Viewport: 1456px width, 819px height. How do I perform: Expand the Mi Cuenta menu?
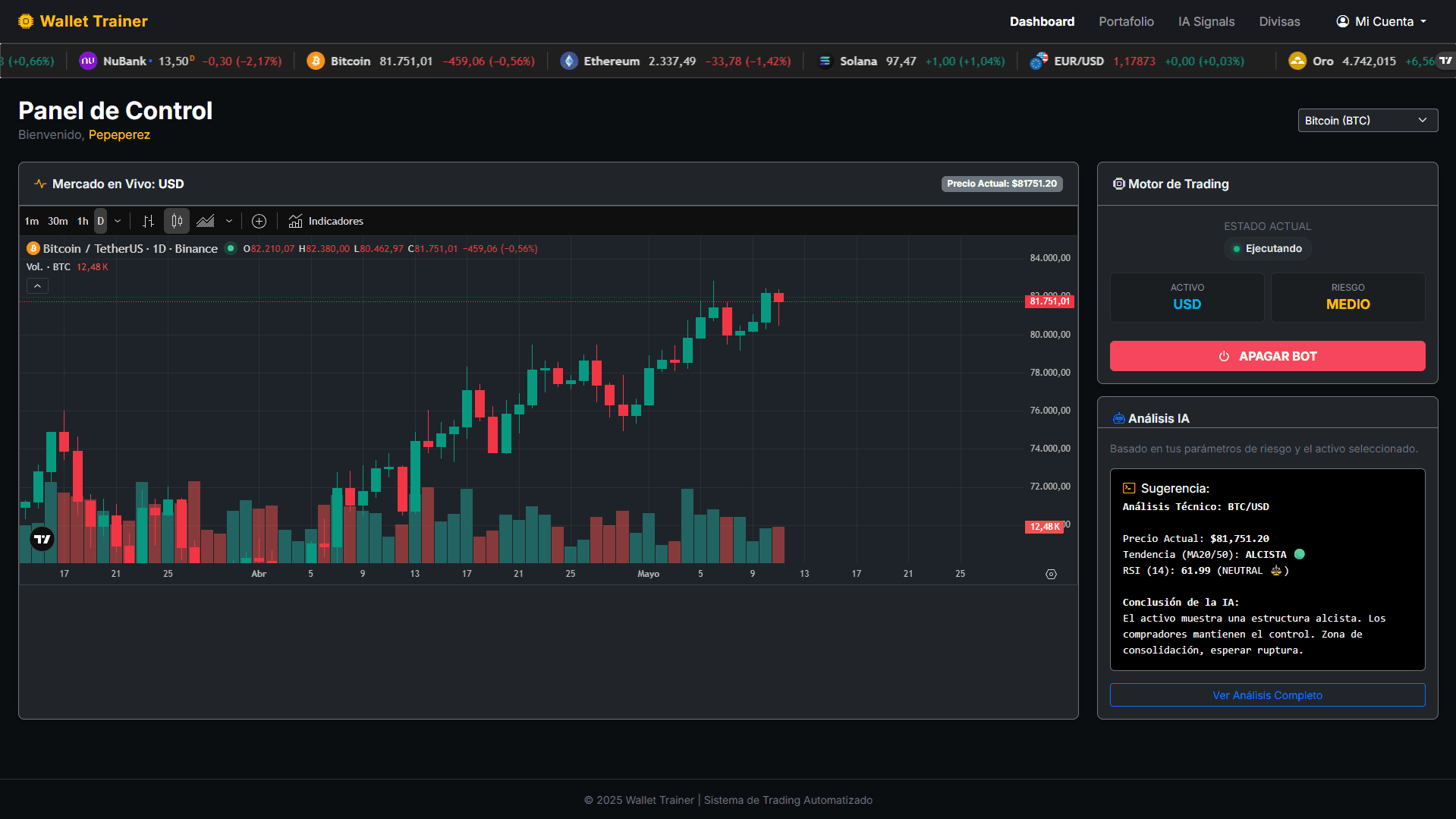click(1382, 21)
